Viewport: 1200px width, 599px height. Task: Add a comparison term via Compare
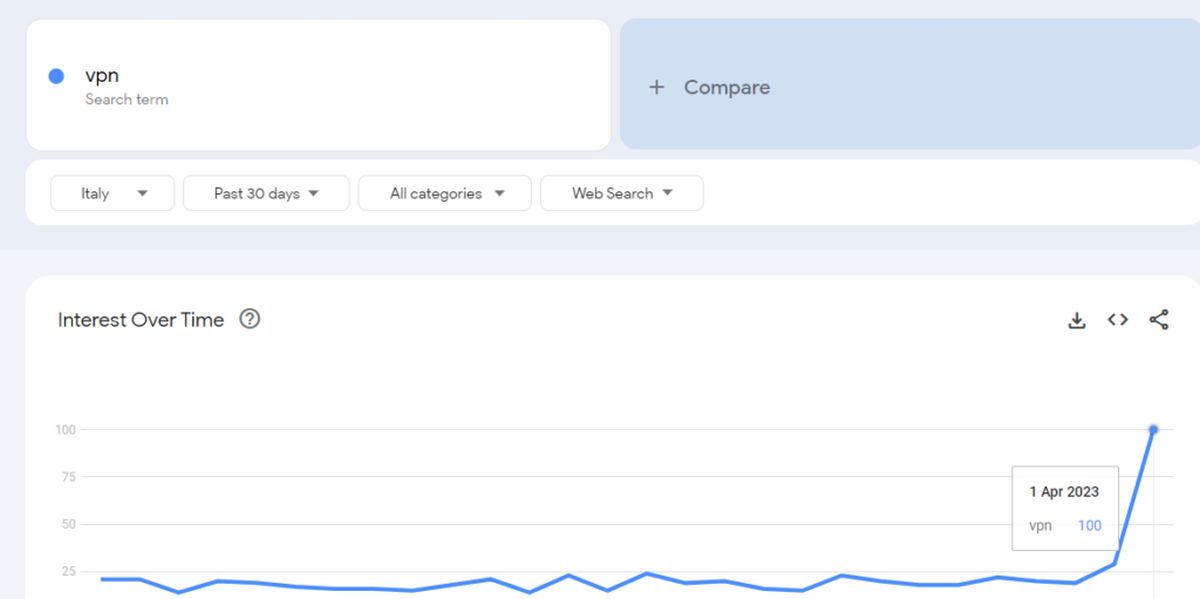click(726, 87)
